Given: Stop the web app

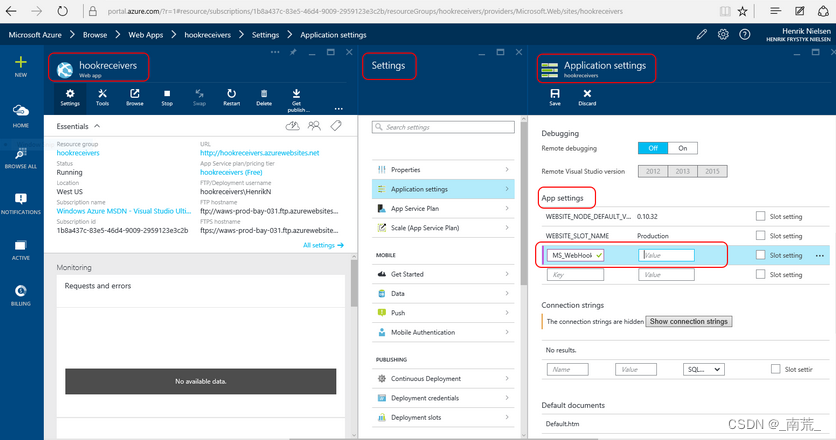Looking at the screenshot, I should click(x=167, y=98).
